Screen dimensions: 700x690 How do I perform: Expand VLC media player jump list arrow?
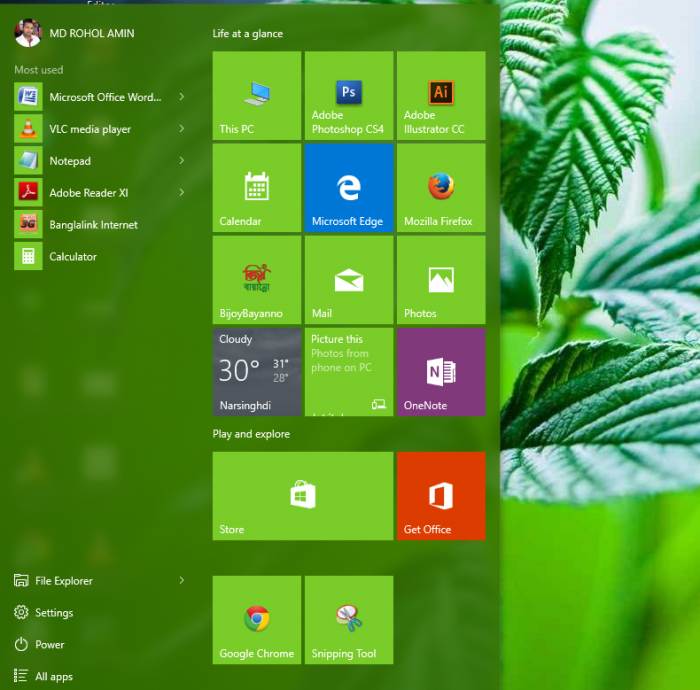coord(181,129)
